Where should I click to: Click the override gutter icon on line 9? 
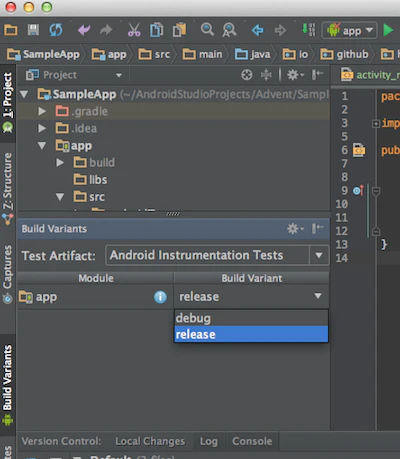point(359,190)
